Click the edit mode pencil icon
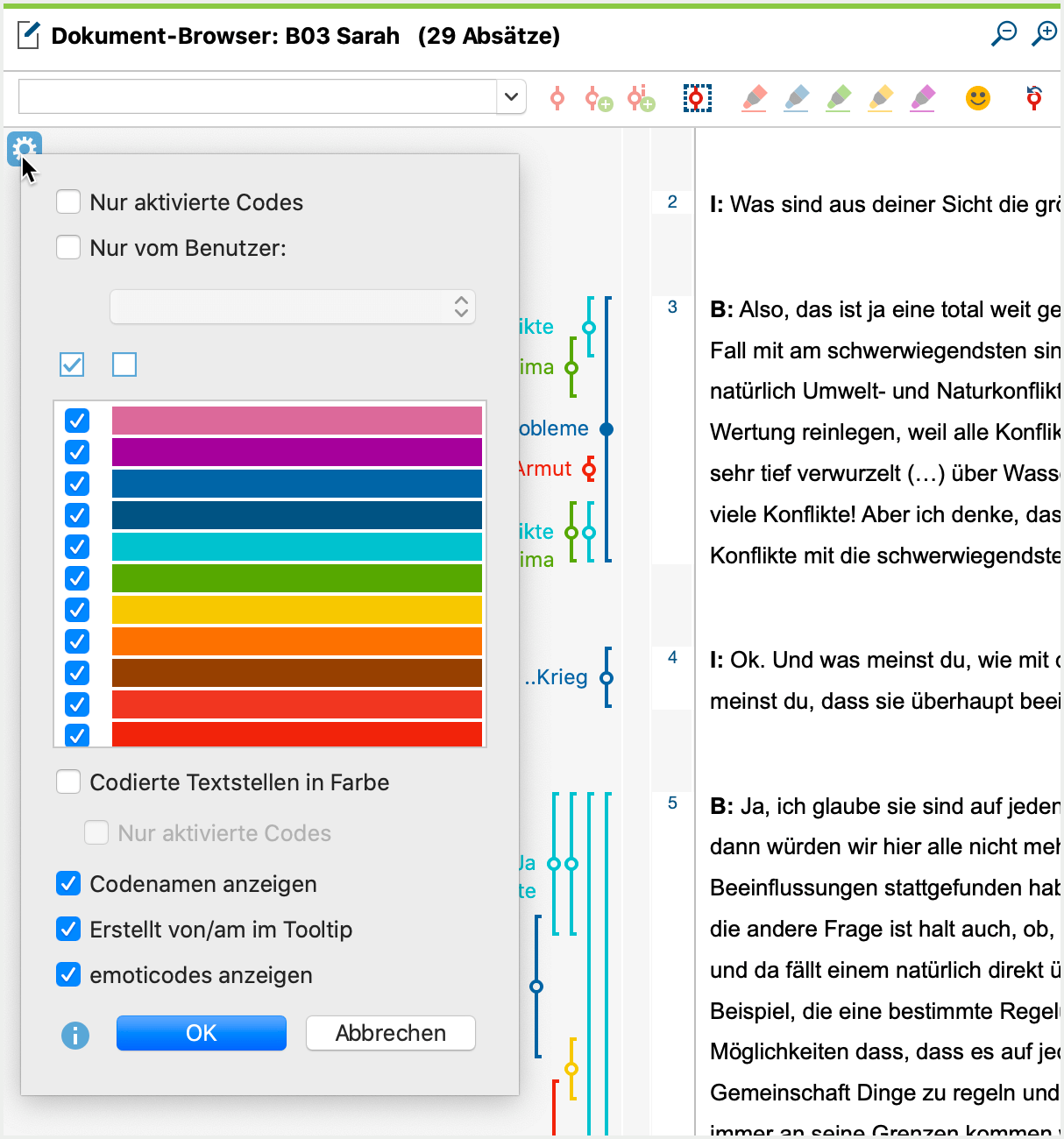Image resolution: width=1064 pixels, height=1139 pixels. pyautogui.click(x=28, y=36)
